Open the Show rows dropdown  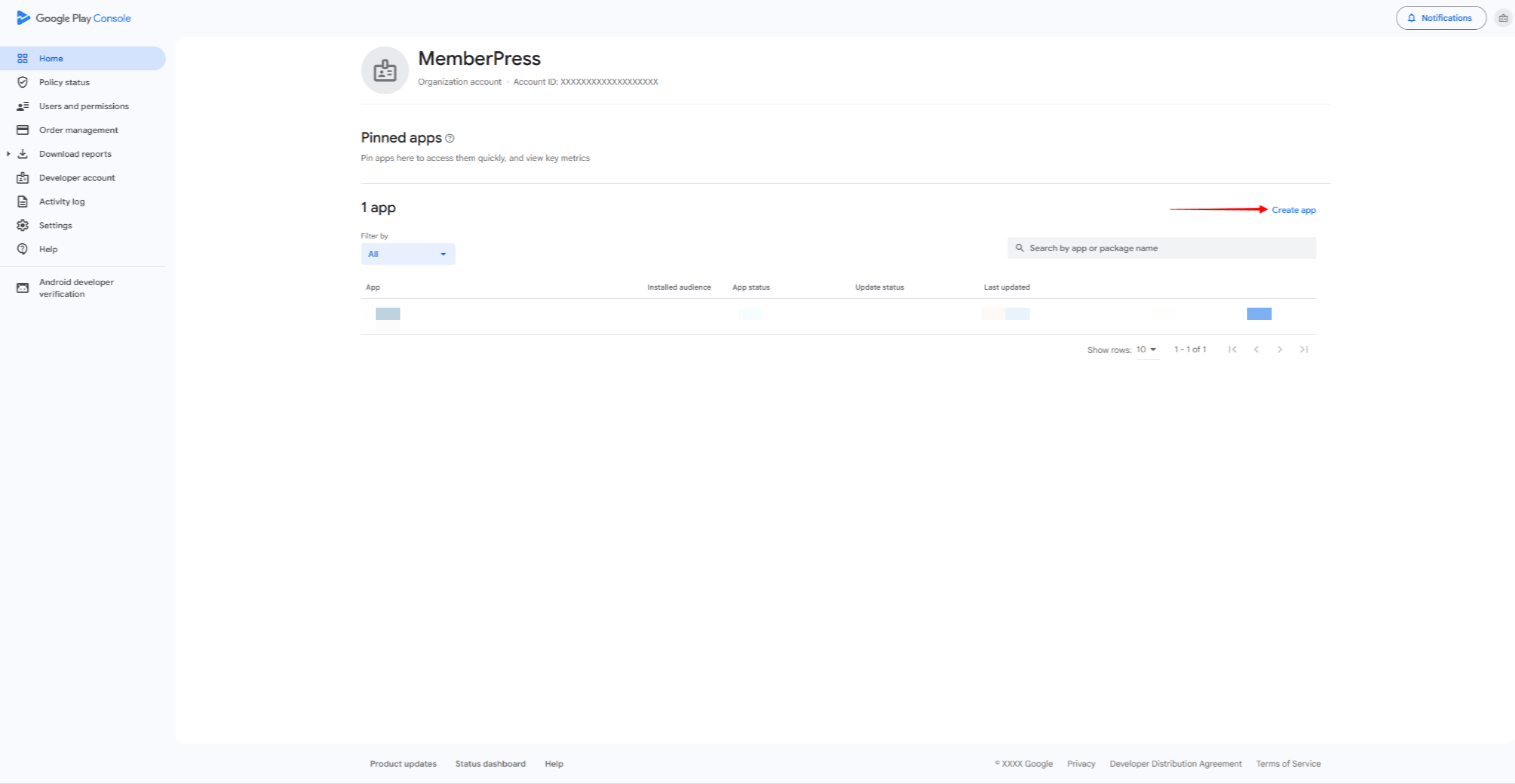[1146, 349]
